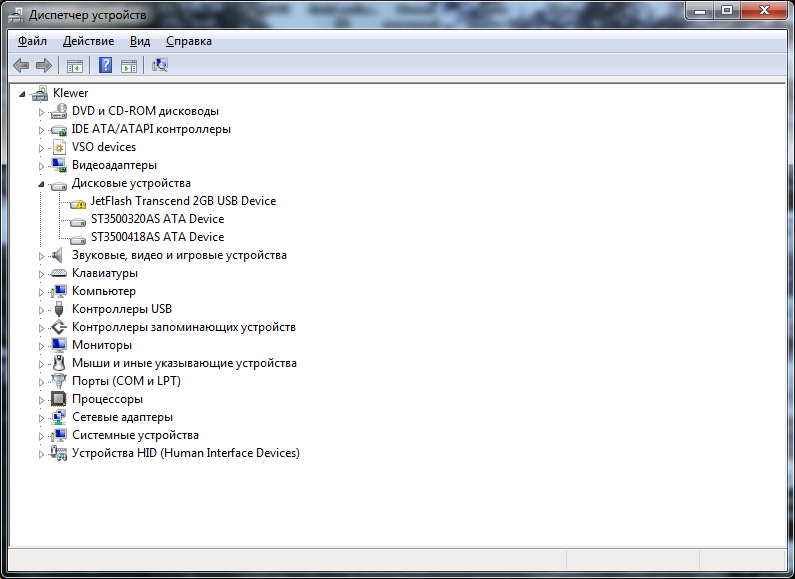Expand the Процессоры node
Viewport: 795px width, 579px height.
(x=41, y=400)
